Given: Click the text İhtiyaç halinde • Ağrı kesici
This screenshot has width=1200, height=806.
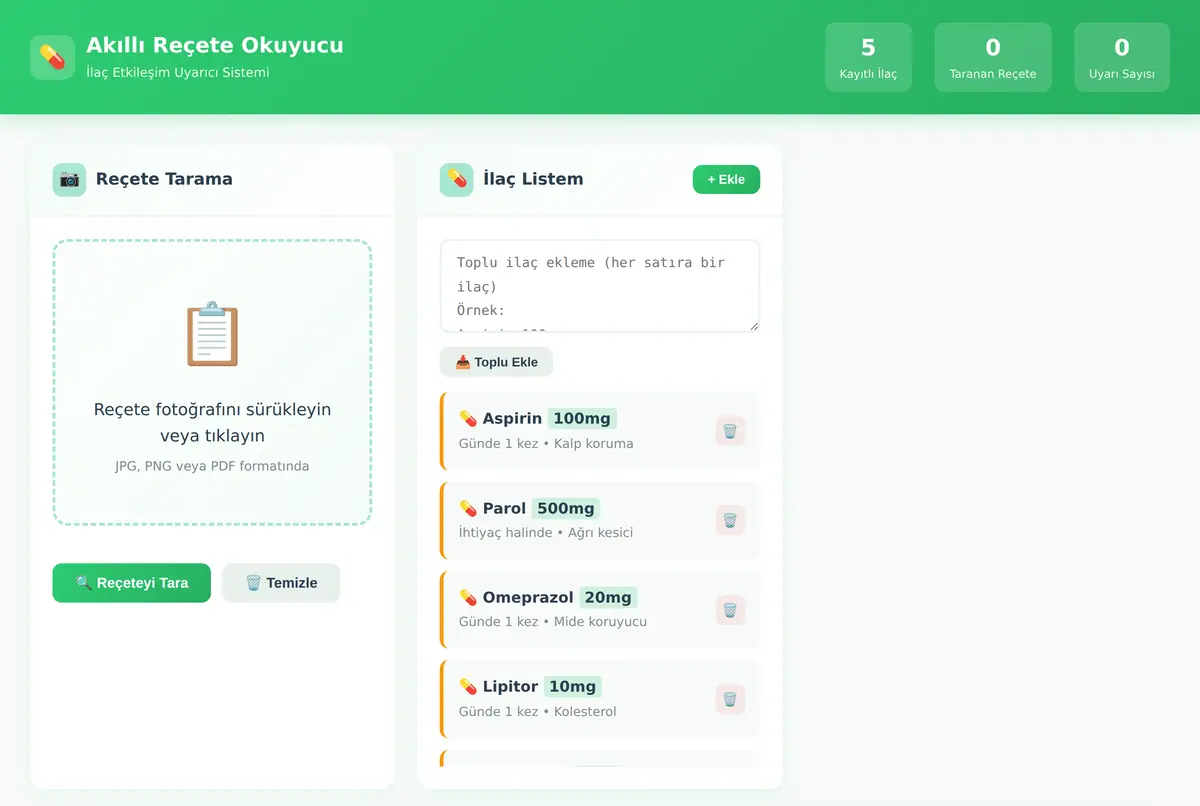Looking at the screenshot, I should (546, 532).
